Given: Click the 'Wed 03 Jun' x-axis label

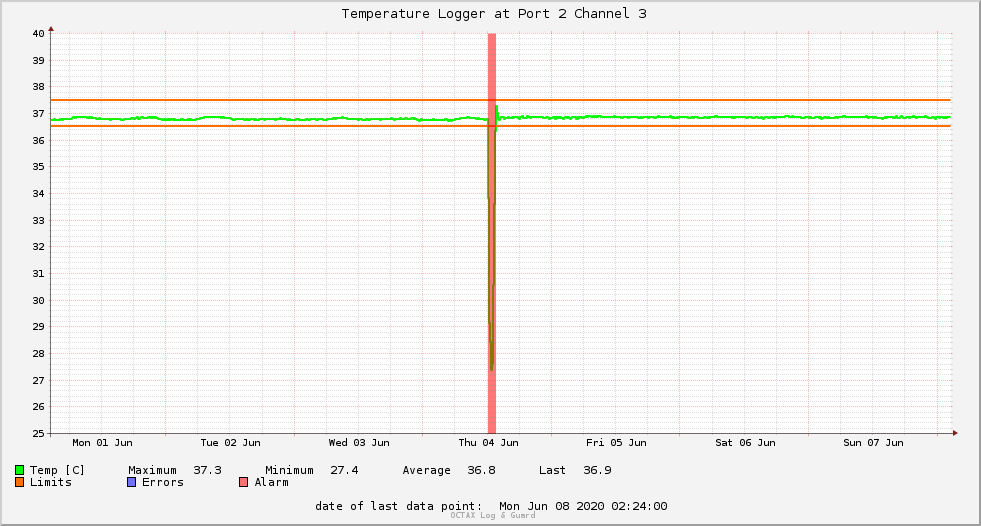Looking at the screenshot, I should point(359,443).
